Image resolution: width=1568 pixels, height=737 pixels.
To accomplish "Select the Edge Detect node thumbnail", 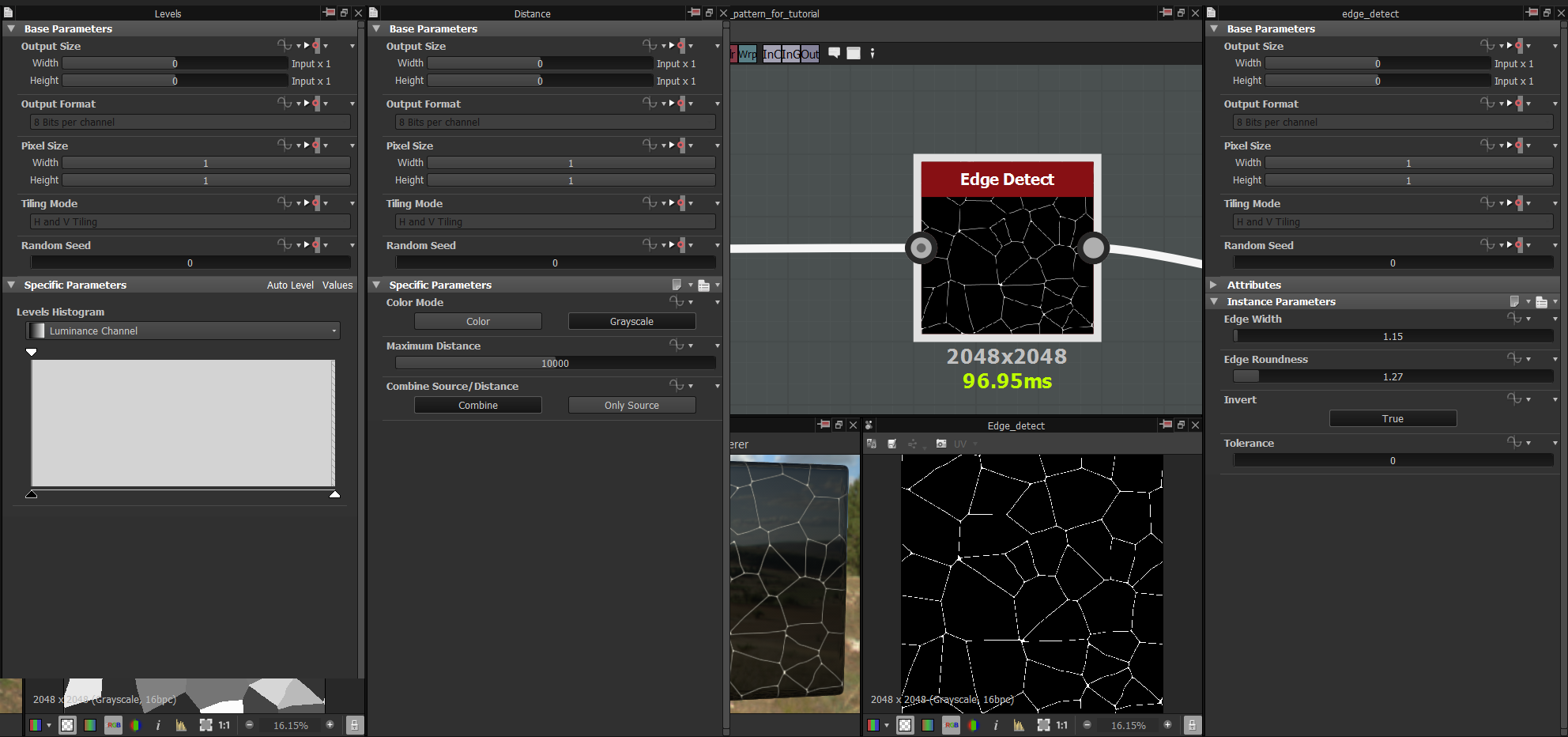I will [x=1007, y=265].
